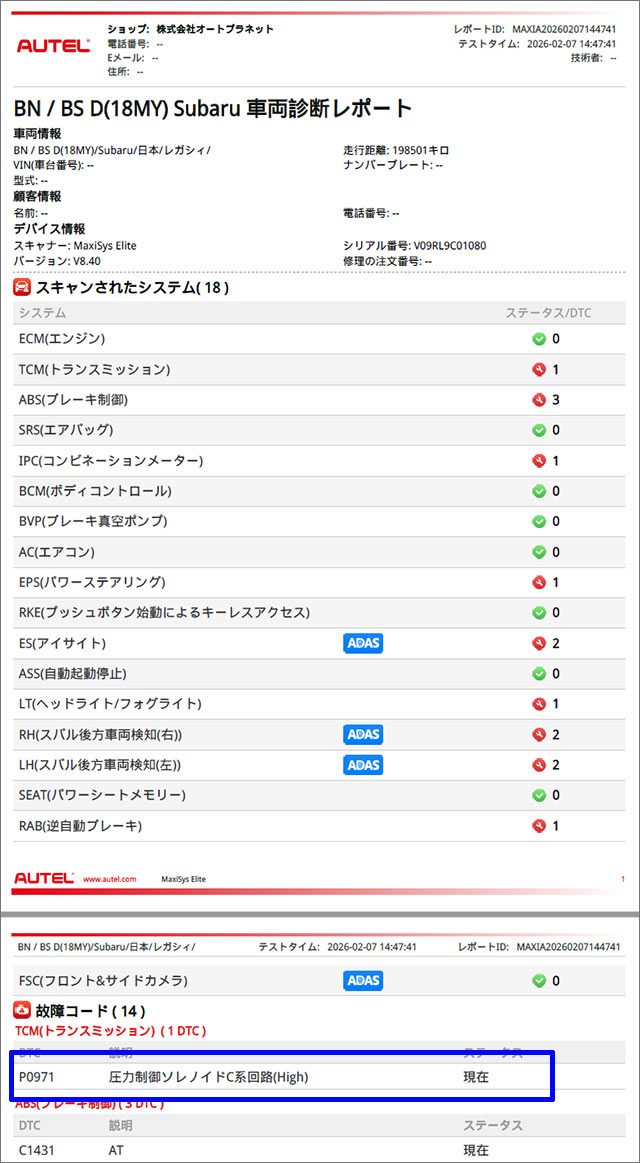Click the red fault icon in the RAB(逆自動ブレーキ) row
640x1163 pixels.
point(540,826)
